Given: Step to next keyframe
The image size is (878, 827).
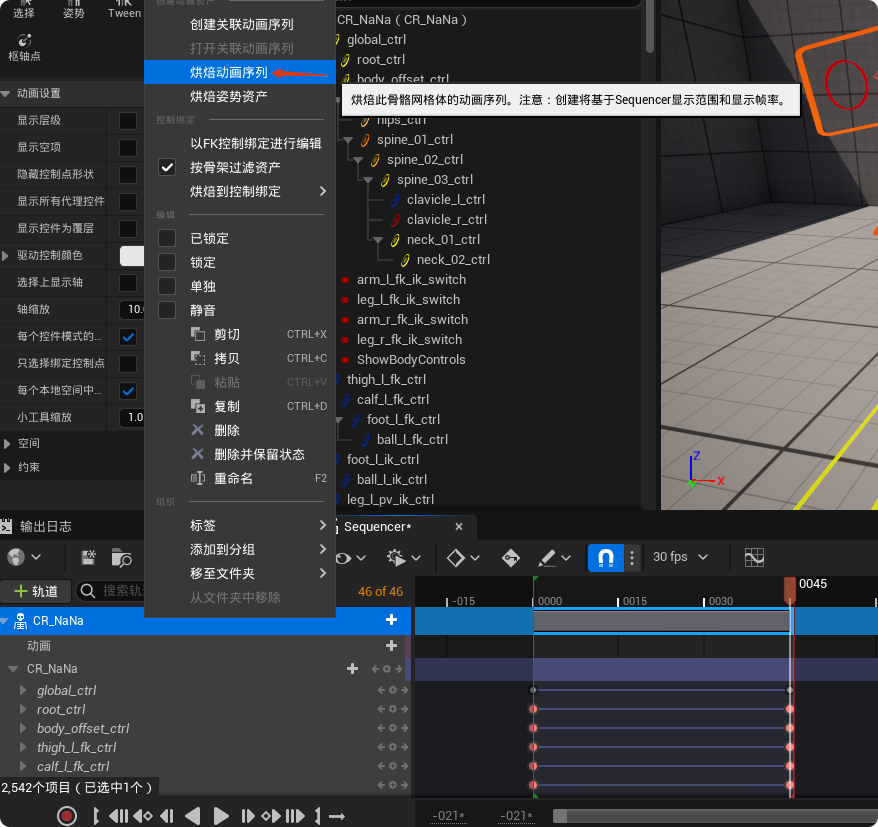Looking at the screenshot, I should coord(271,816).
